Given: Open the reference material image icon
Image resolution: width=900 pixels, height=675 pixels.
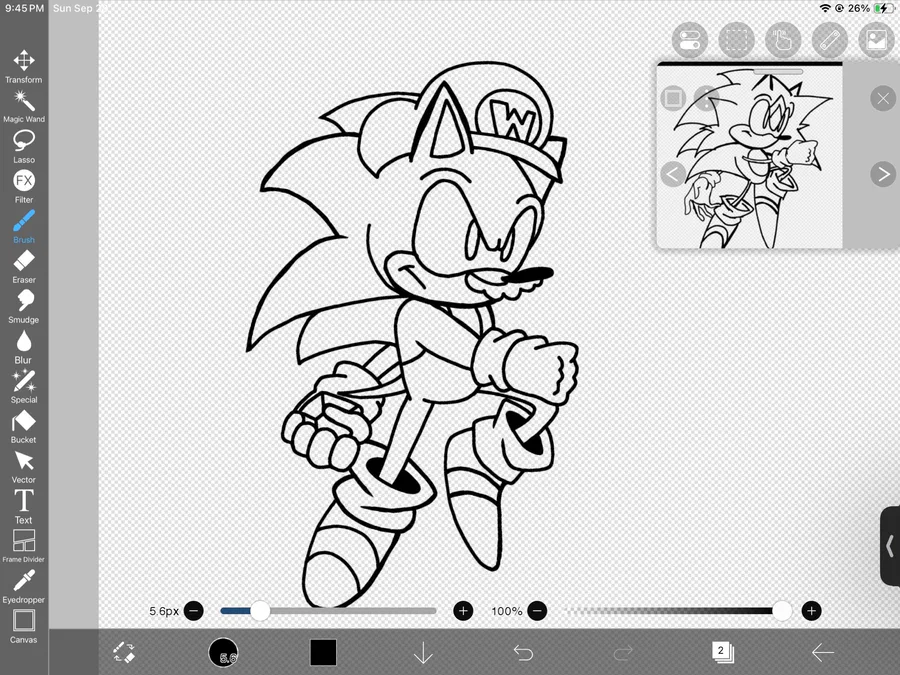Looking at the screenshot, I should pyautogui.click(x=876, y=40).
